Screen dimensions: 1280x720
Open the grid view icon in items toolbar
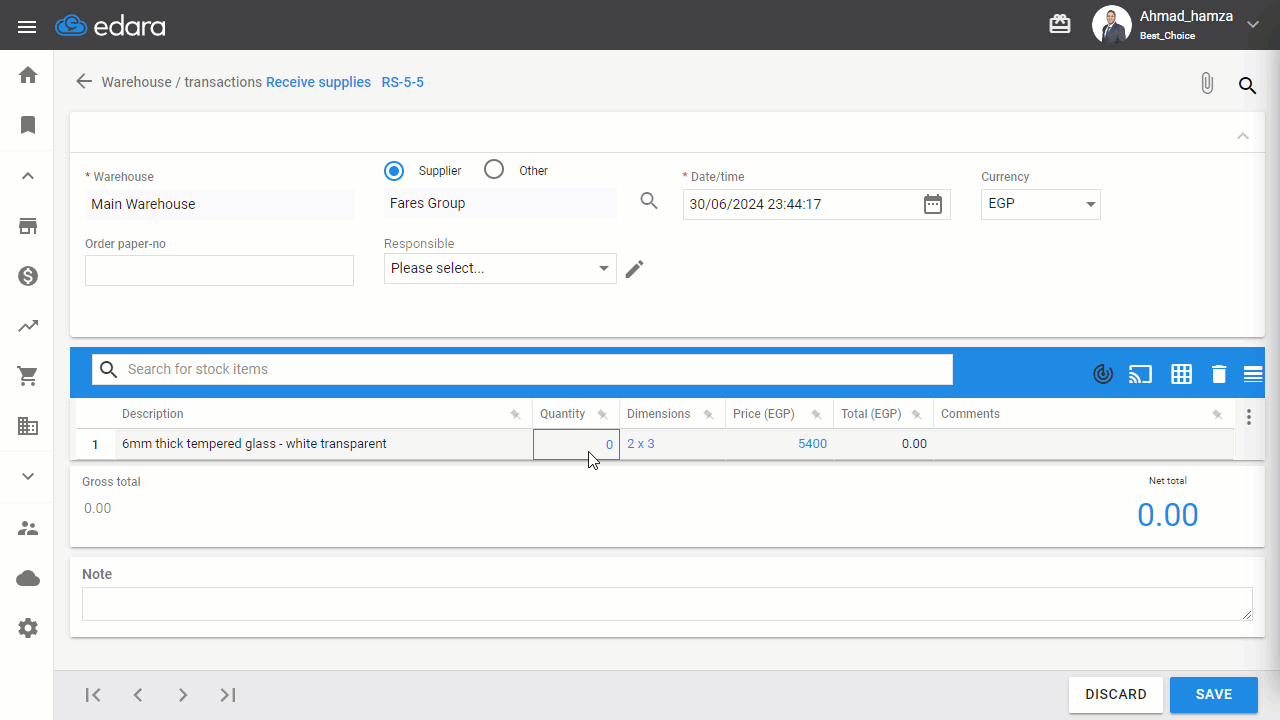coord(1182,374)
